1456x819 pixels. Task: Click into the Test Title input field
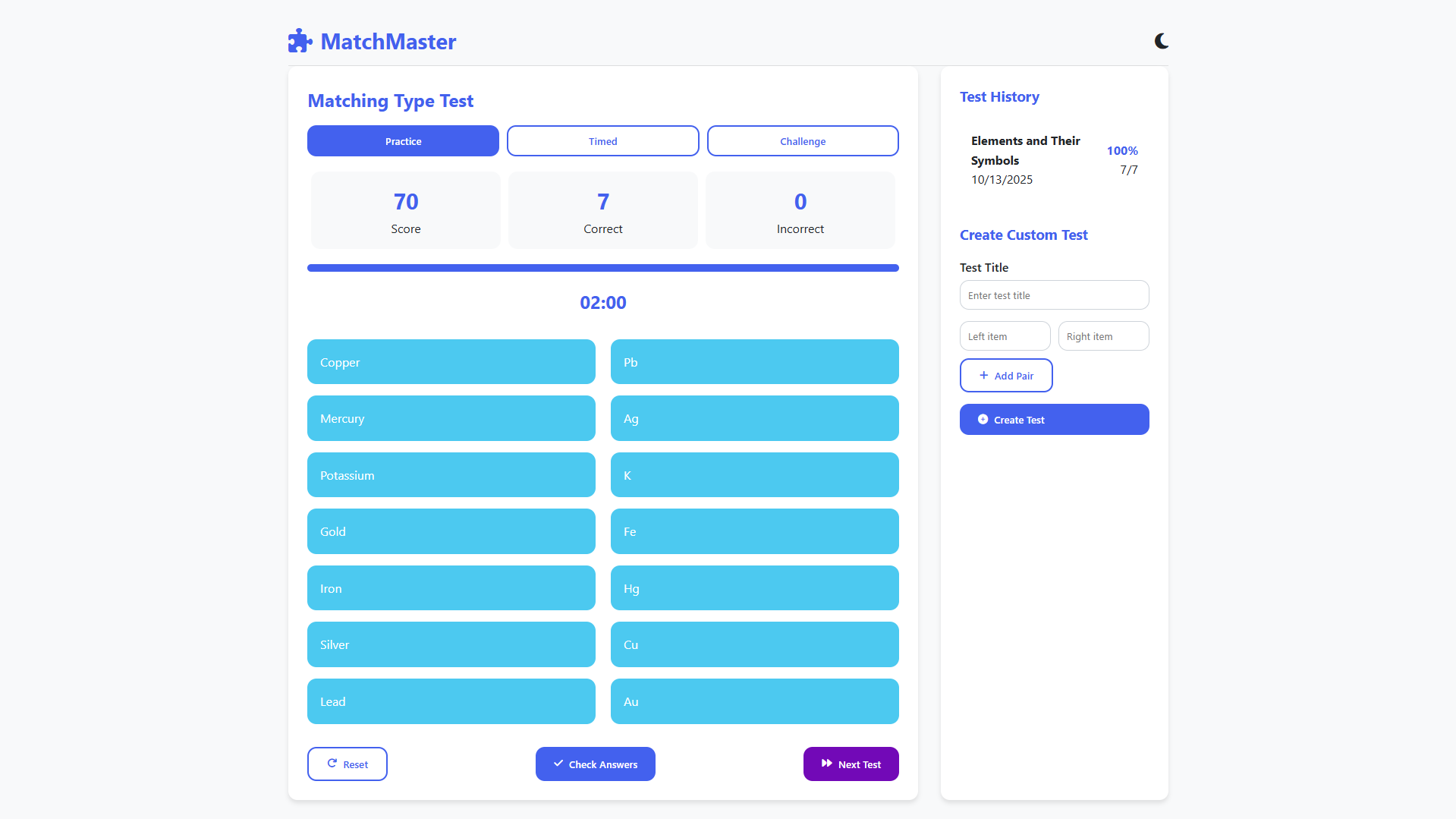tap(1054, 295)
